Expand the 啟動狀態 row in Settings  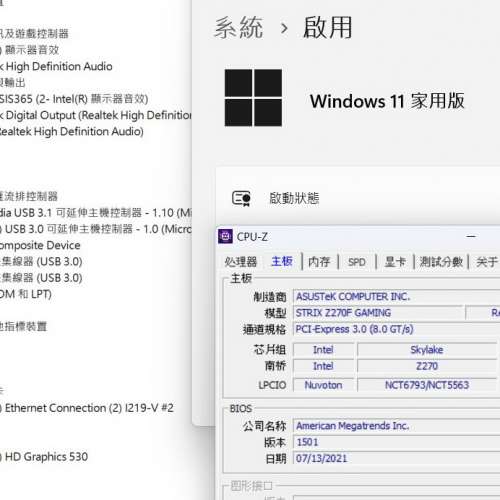point(358,198)
